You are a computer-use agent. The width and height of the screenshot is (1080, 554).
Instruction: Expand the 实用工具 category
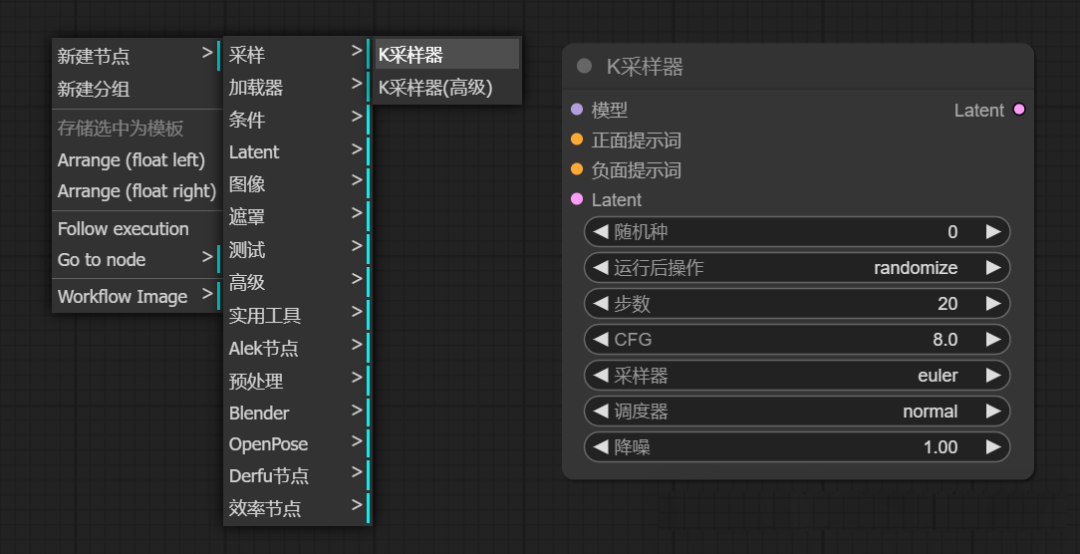pos(298,316)
